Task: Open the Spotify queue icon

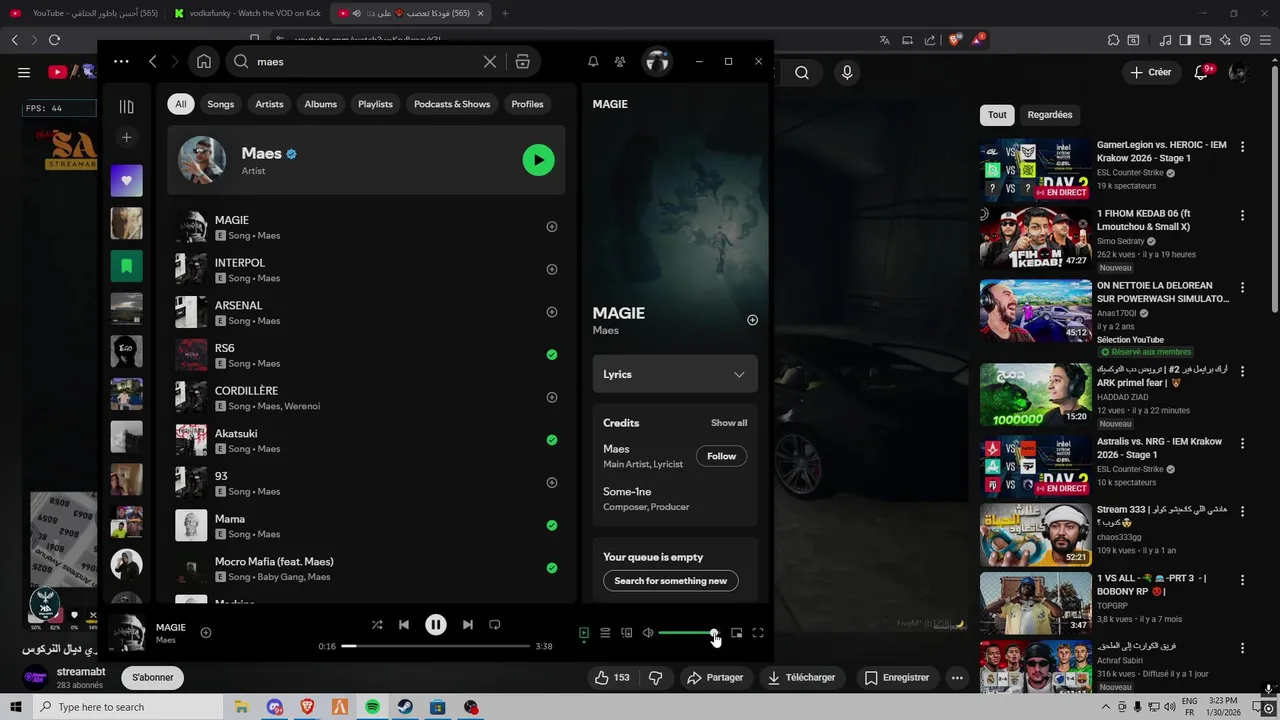Action: (605, 632)
